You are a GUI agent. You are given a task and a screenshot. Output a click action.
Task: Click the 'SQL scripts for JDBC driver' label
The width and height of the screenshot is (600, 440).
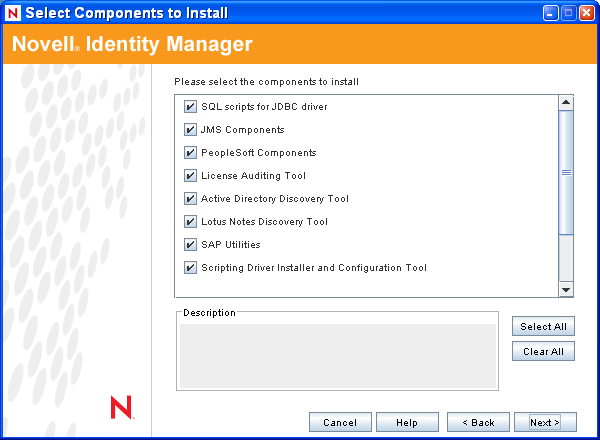tap(264, 107)
